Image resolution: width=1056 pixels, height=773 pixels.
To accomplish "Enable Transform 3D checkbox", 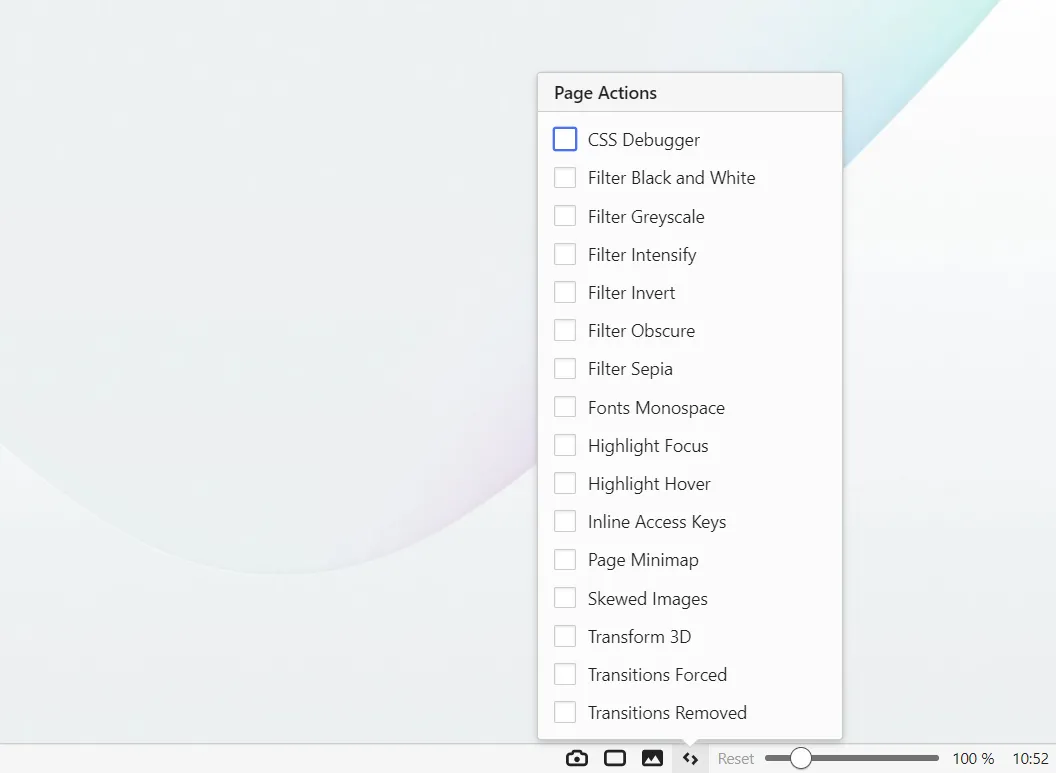I will 565,636.
